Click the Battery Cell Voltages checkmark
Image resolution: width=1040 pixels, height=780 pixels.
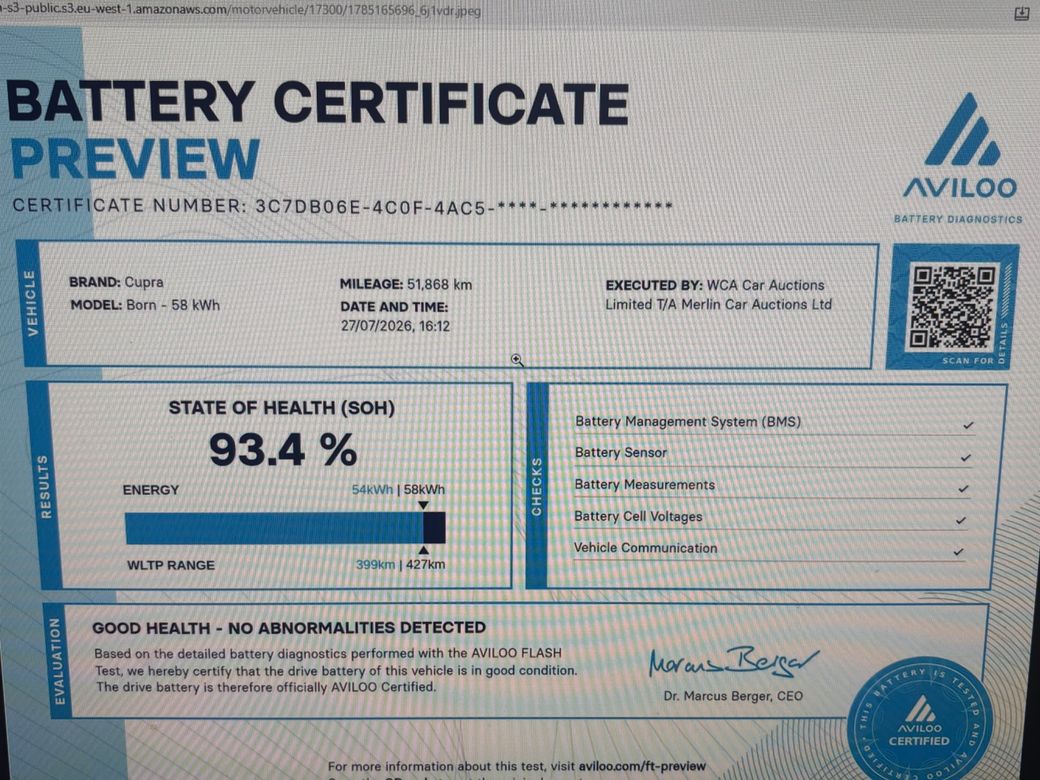point(960,521)
